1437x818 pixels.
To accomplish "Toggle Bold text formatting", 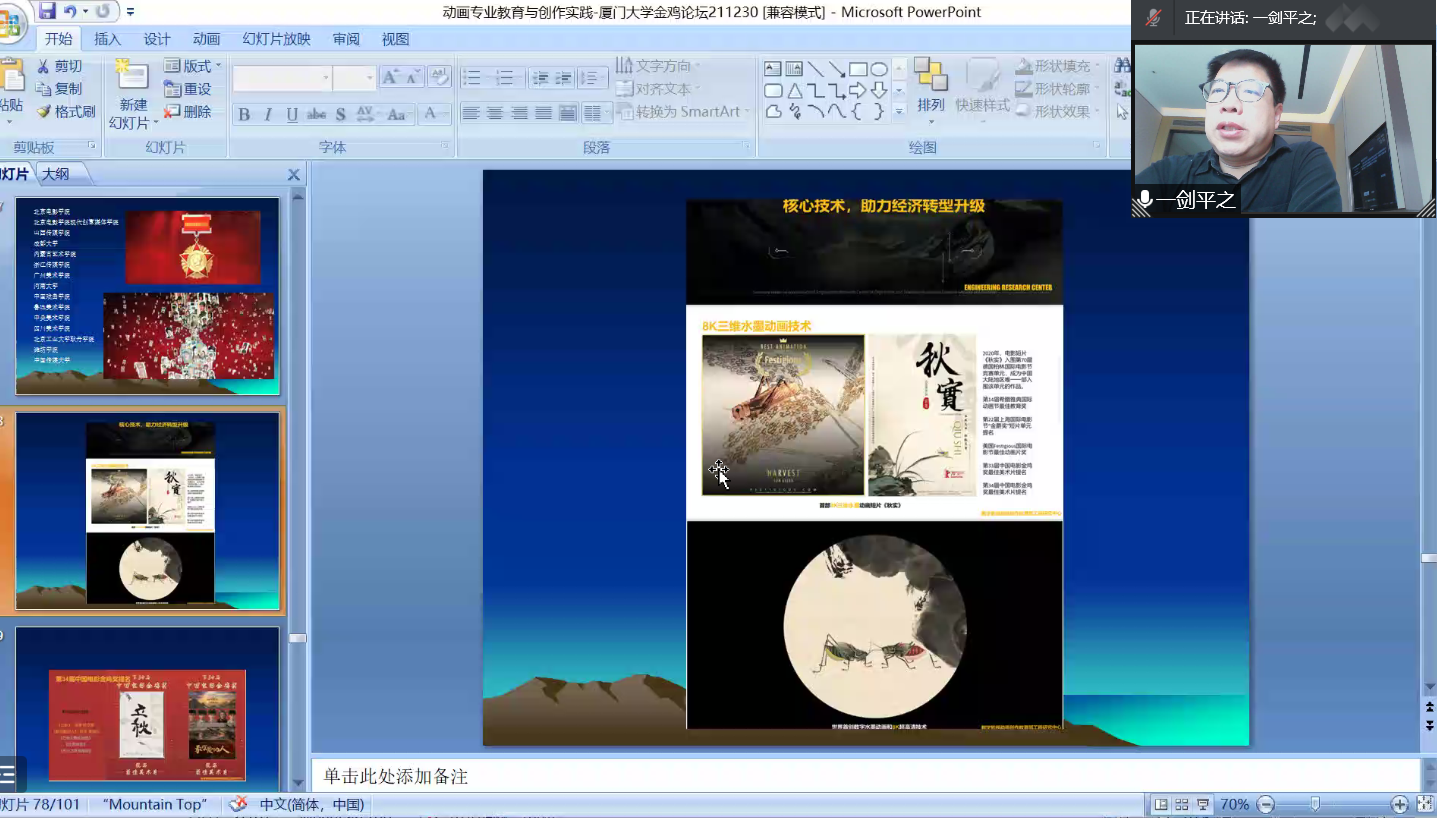I will [x=244, y=115].
